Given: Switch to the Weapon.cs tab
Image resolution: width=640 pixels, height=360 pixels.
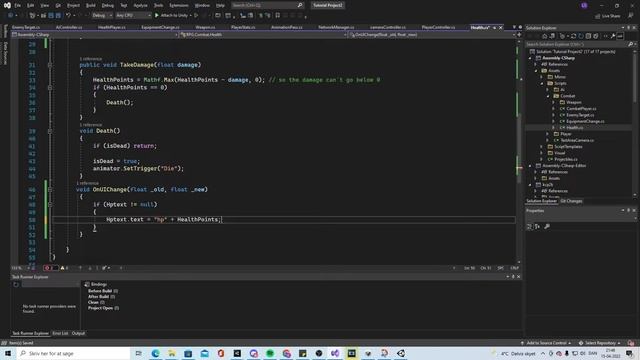Looking at the screenshot, I should tap(205, 27).
